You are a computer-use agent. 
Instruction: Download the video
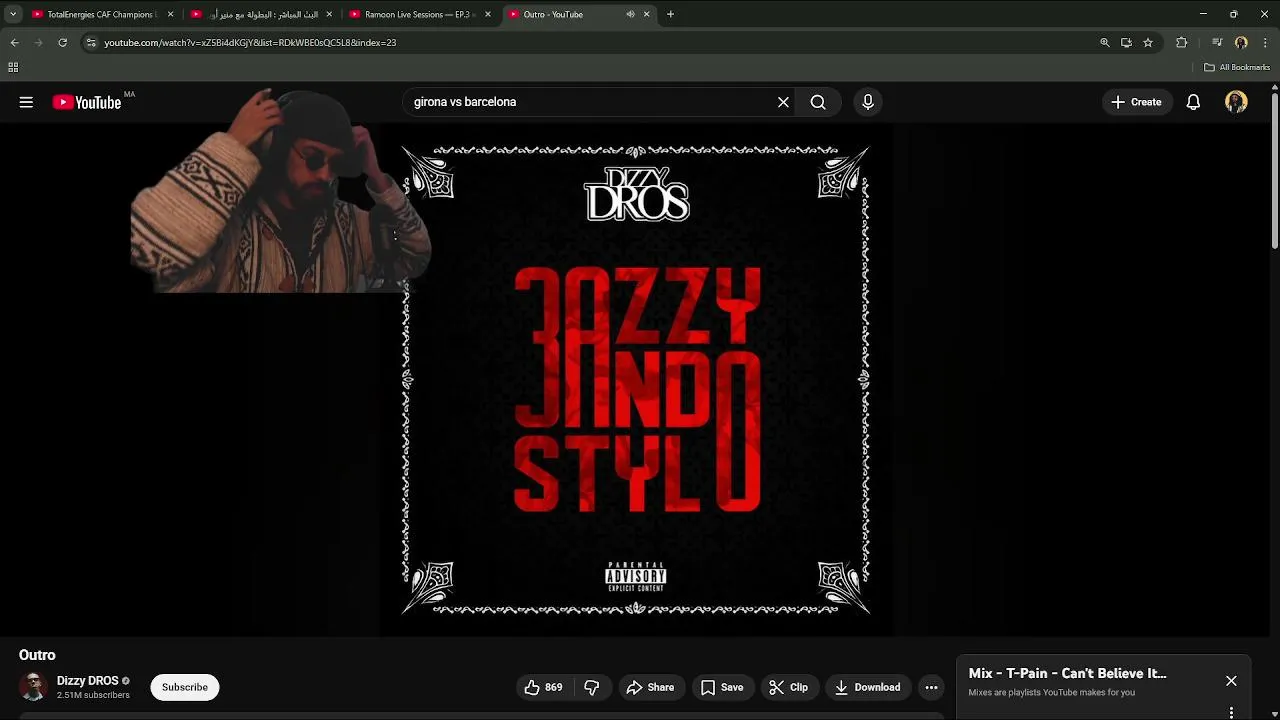point(867,687)
